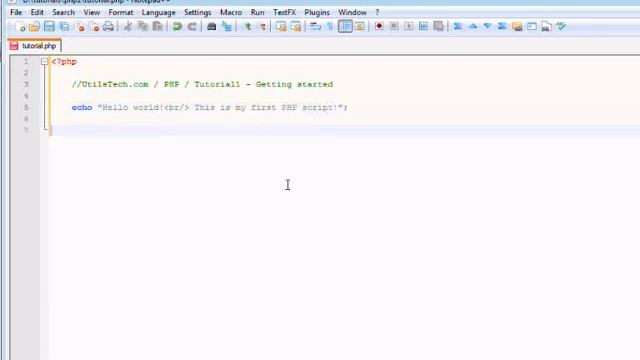
Task: Paste clipboard with Paste icon
Action: pyautogui.click(x=157, y=27)
